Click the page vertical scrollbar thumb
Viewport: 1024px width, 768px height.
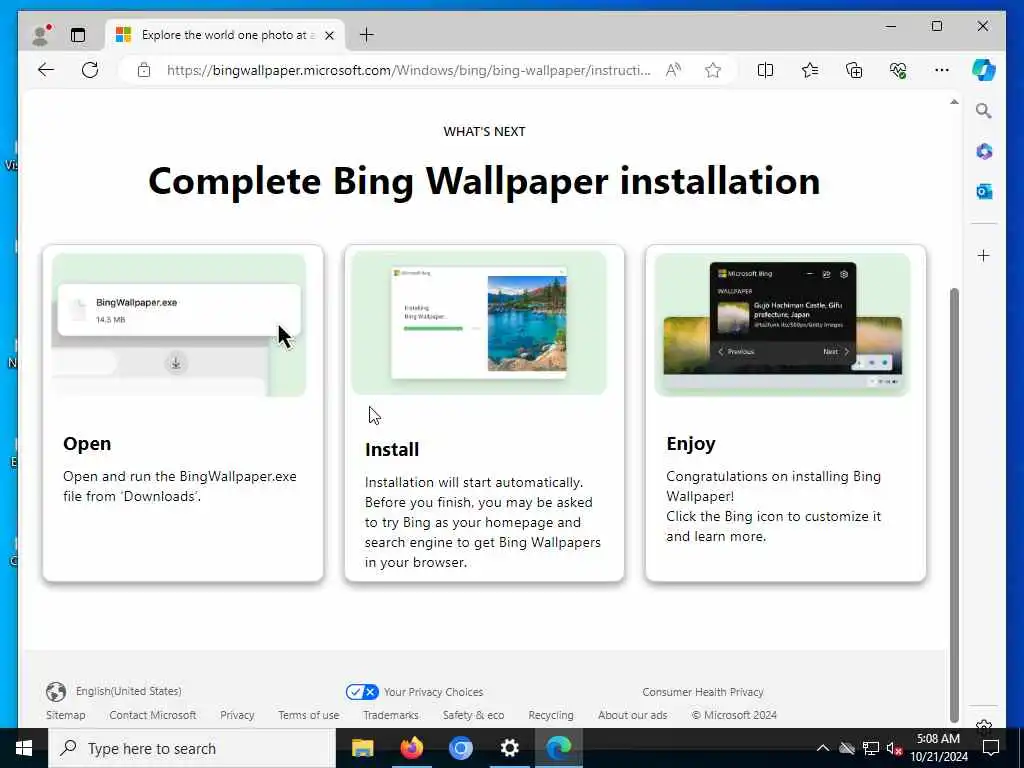point(954,504)
